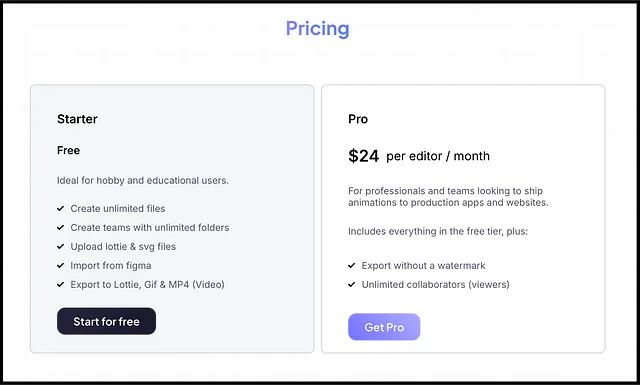Click the Pricing heading
Screen dimensions: 640x385
[x=318, y=29]
